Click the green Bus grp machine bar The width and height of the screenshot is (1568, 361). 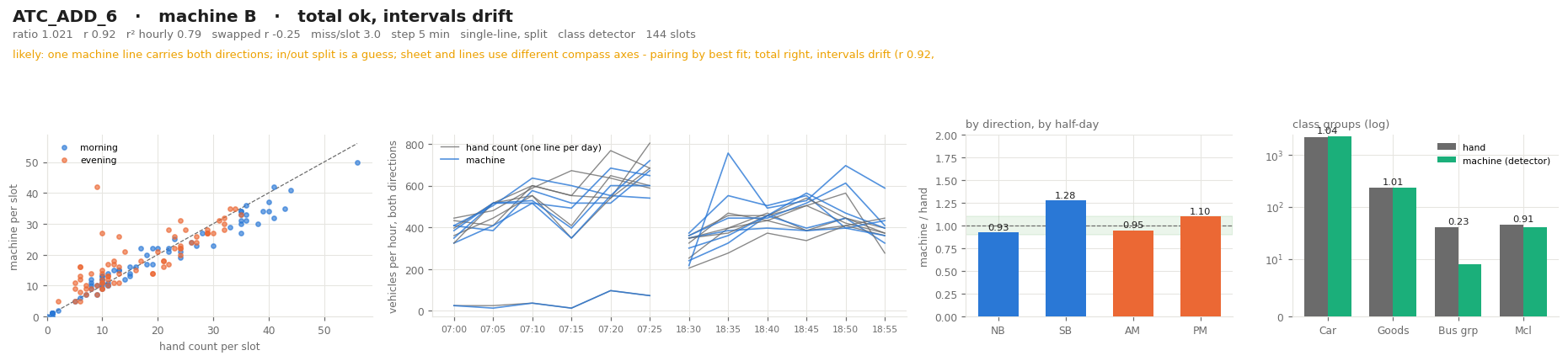1469,290
